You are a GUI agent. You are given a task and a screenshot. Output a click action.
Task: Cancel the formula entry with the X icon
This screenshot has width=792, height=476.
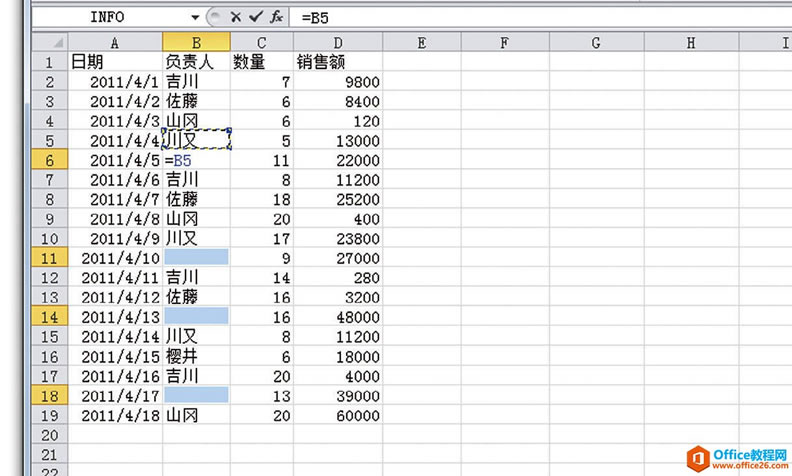pyautogui.click(x=235, y=17)
